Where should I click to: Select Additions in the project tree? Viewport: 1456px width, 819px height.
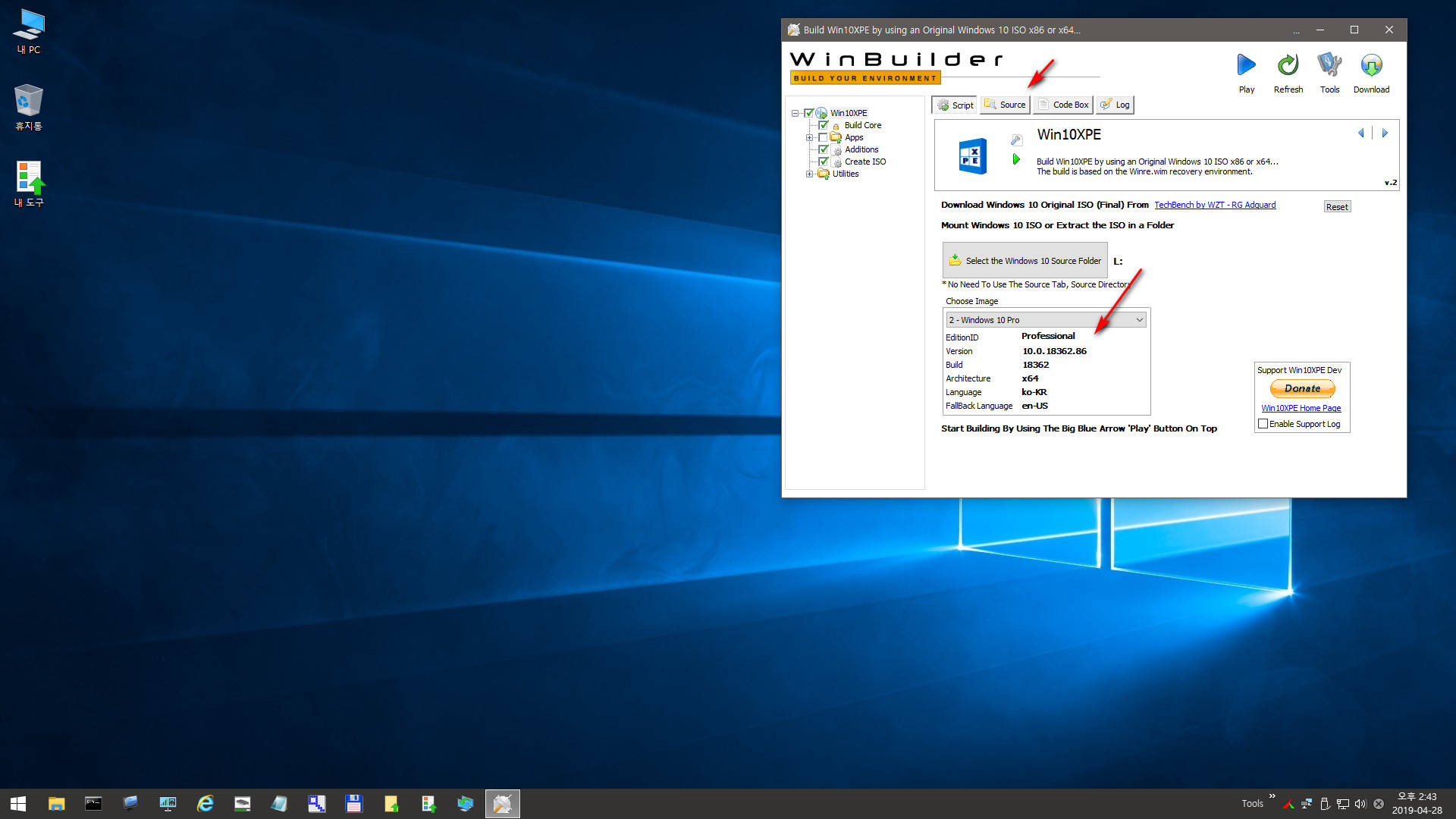(861, 149)
